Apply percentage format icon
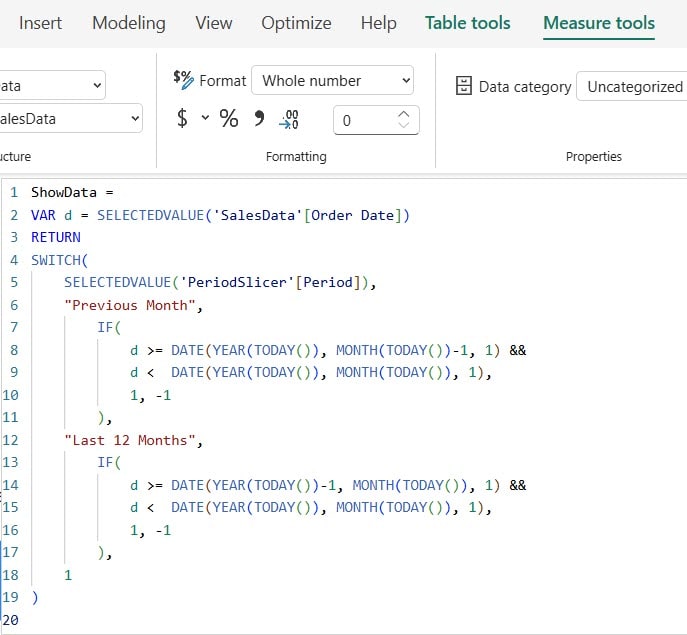Screen dimensions: 687x635 pyautogui.click(x=229, y=118)
